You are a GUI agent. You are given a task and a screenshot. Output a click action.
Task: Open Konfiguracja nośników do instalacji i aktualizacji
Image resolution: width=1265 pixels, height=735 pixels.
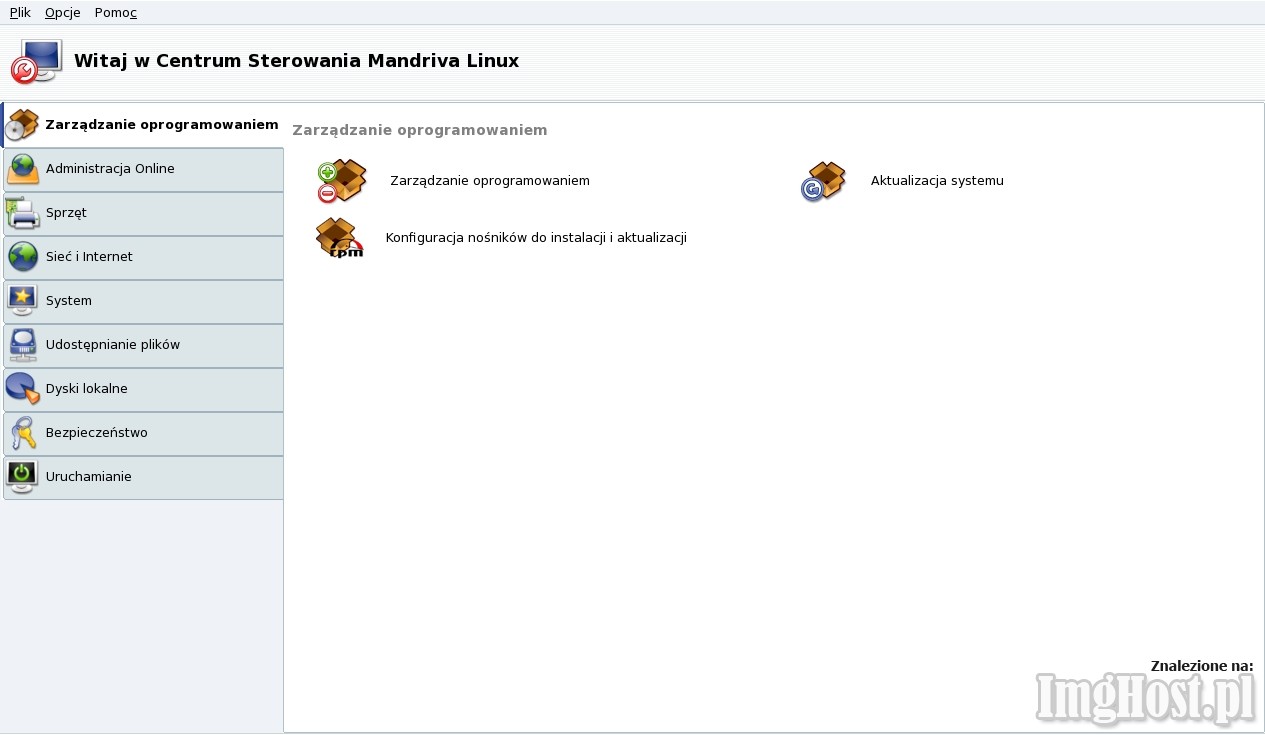(536, 238)
